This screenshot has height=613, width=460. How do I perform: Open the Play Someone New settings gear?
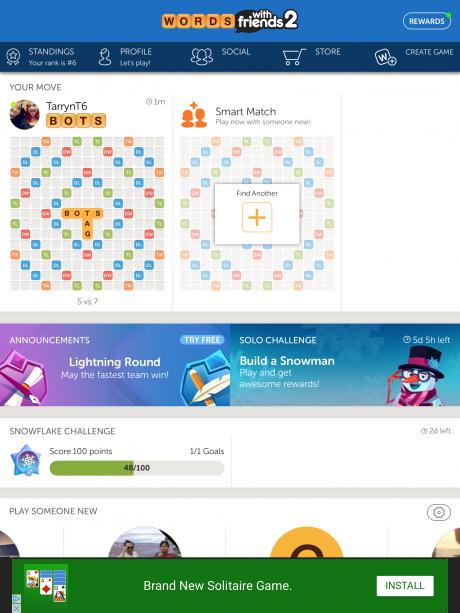click(439, 512)
